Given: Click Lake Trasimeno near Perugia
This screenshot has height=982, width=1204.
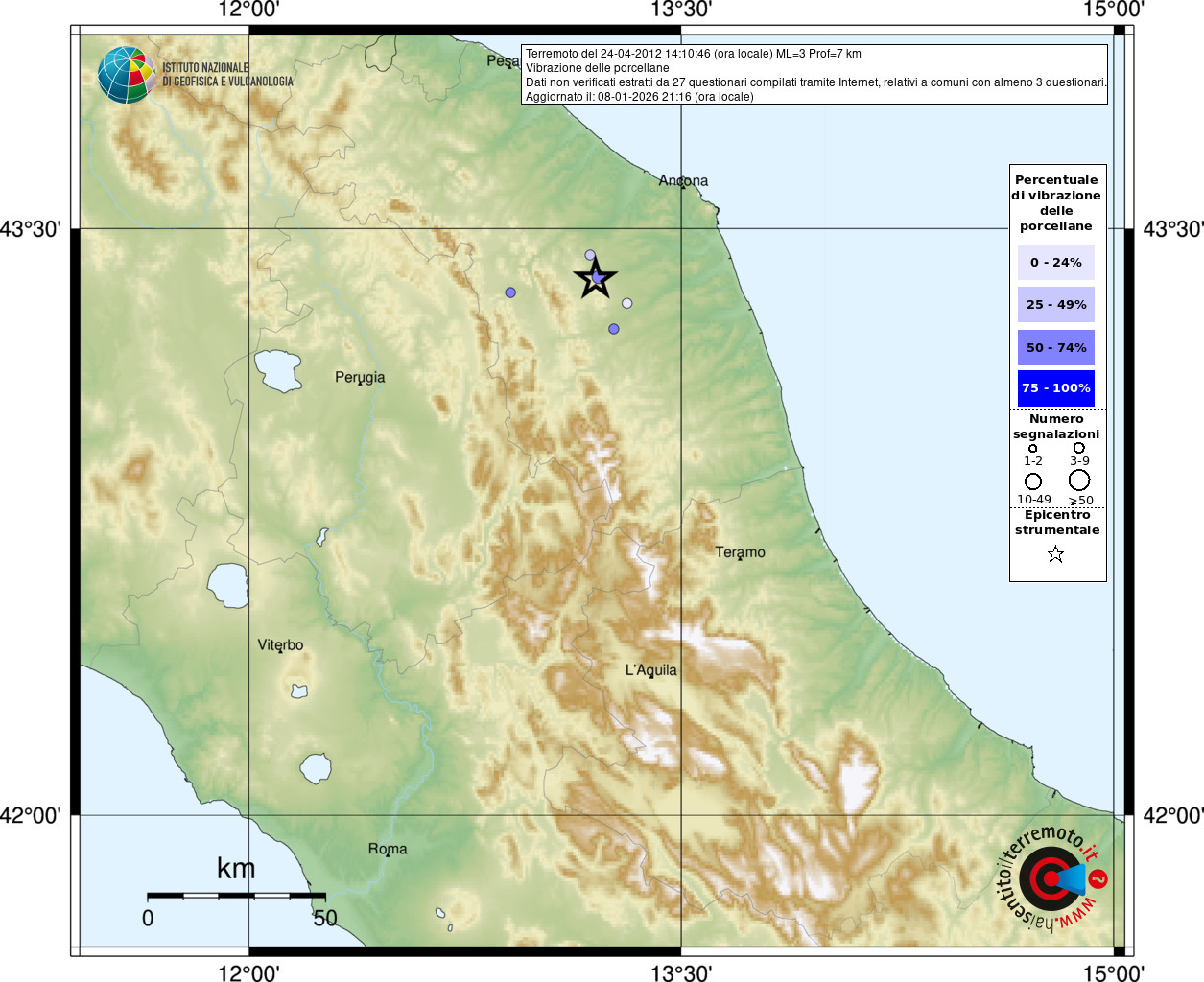Looking at the screenshot, I should pyautogui.click(x=277, y=371).
